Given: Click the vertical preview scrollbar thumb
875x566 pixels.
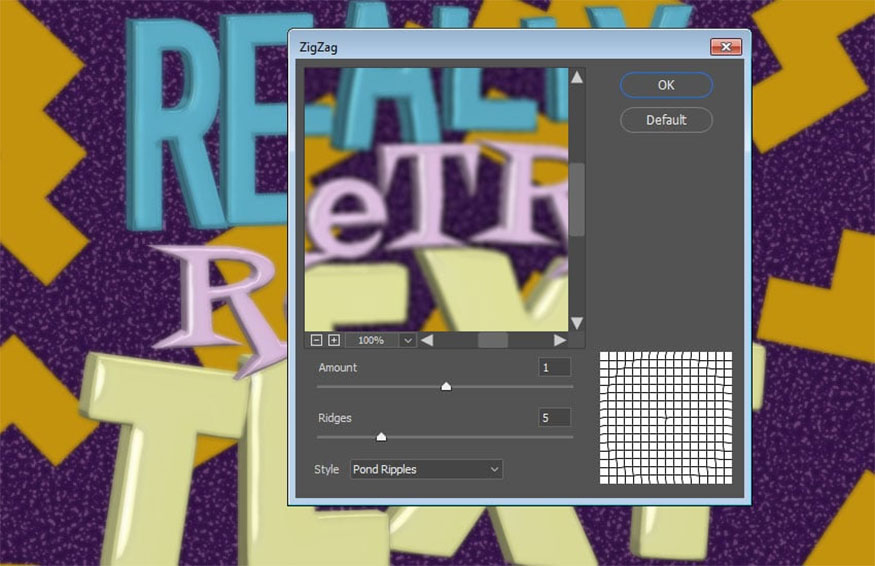Looking at the screenshot, I should (x=577, y=200).
